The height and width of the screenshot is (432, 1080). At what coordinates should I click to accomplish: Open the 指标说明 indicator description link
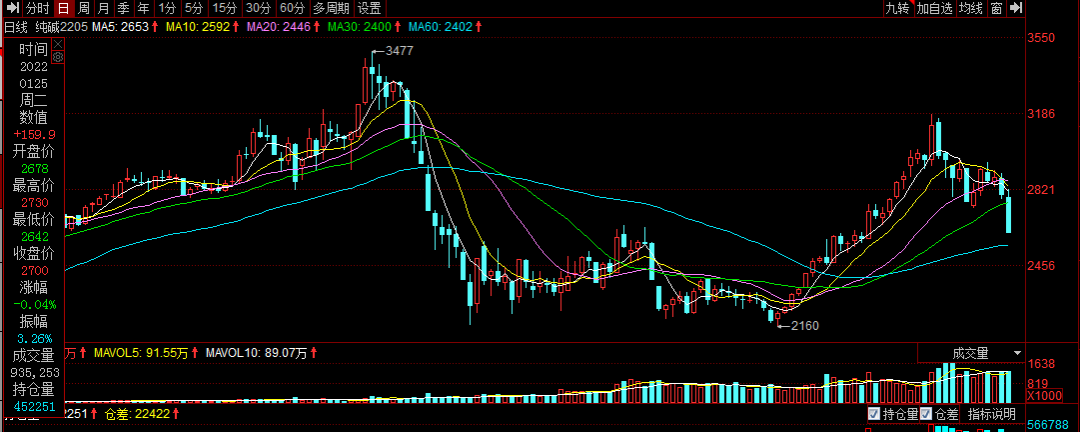[990, 414]
